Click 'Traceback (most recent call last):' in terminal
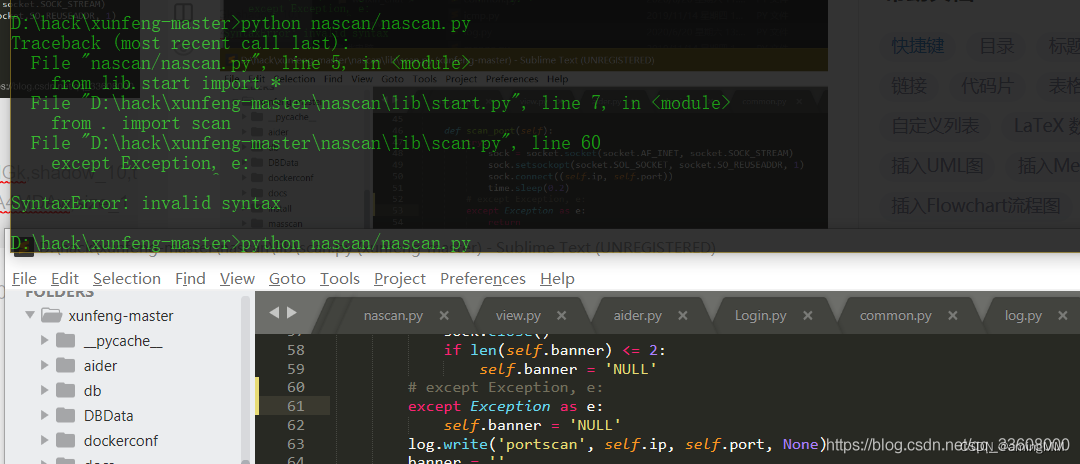Image resolution: width=1080 pixels, height=464 pixels. [180, 43]
